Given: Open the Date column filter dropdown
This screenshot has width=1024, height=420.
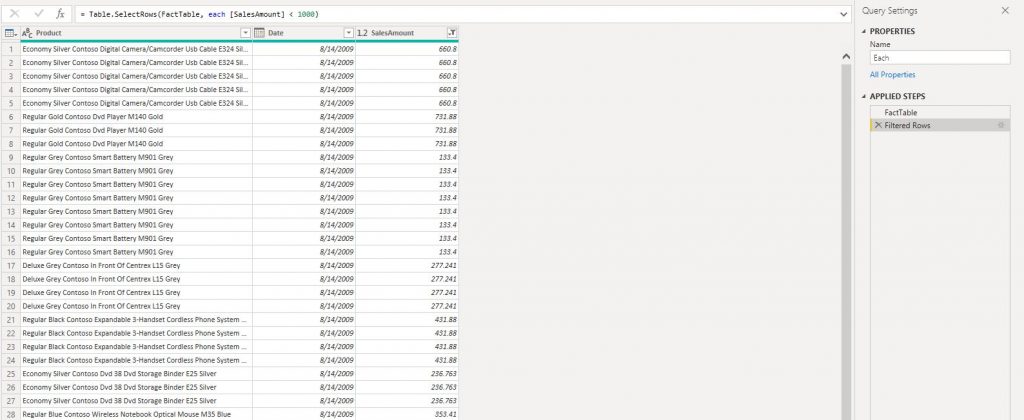Looking at the screenshot, I should (x=349, y=33).
